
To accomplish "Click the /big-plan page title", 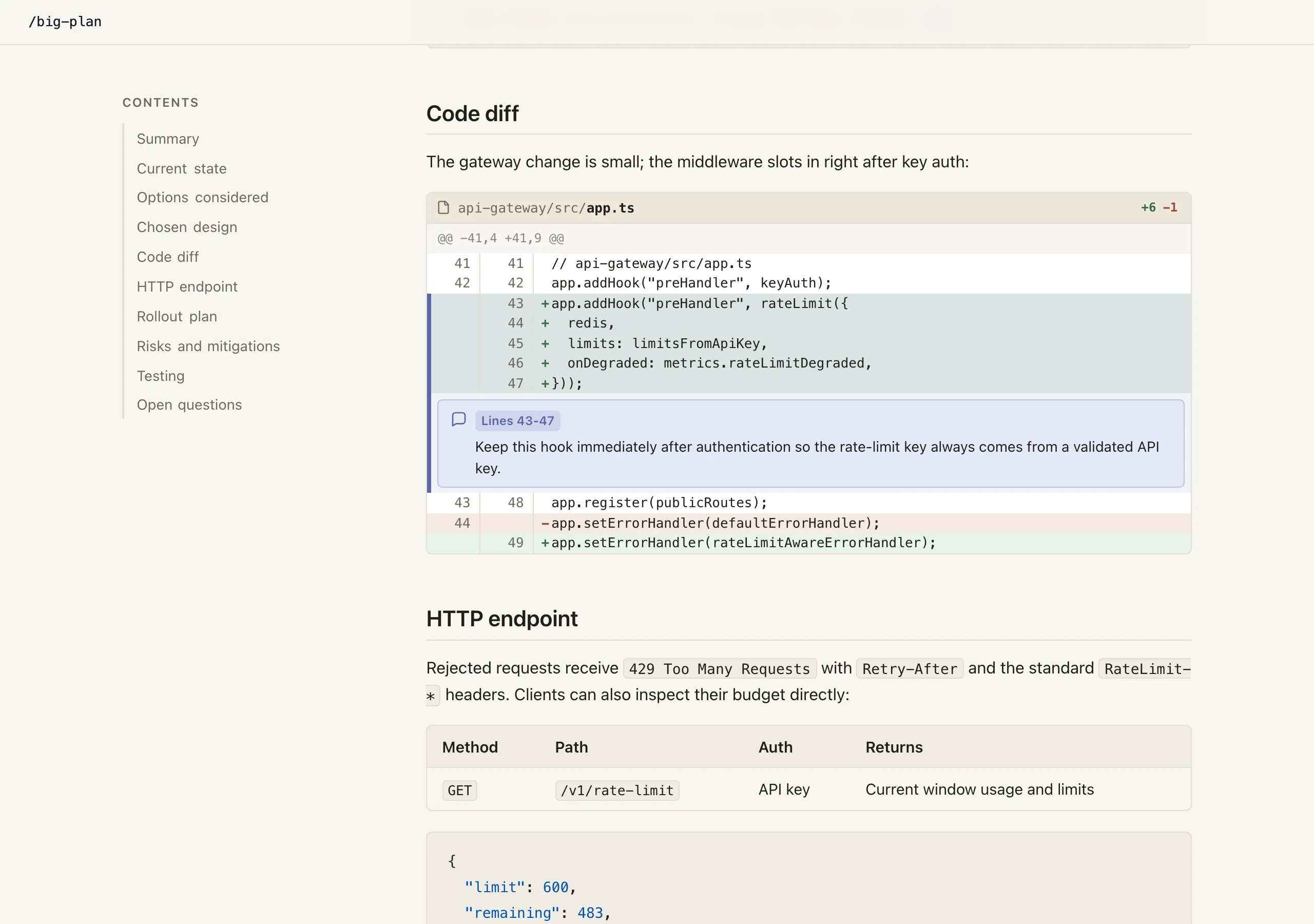I will [x=65, y=22].
